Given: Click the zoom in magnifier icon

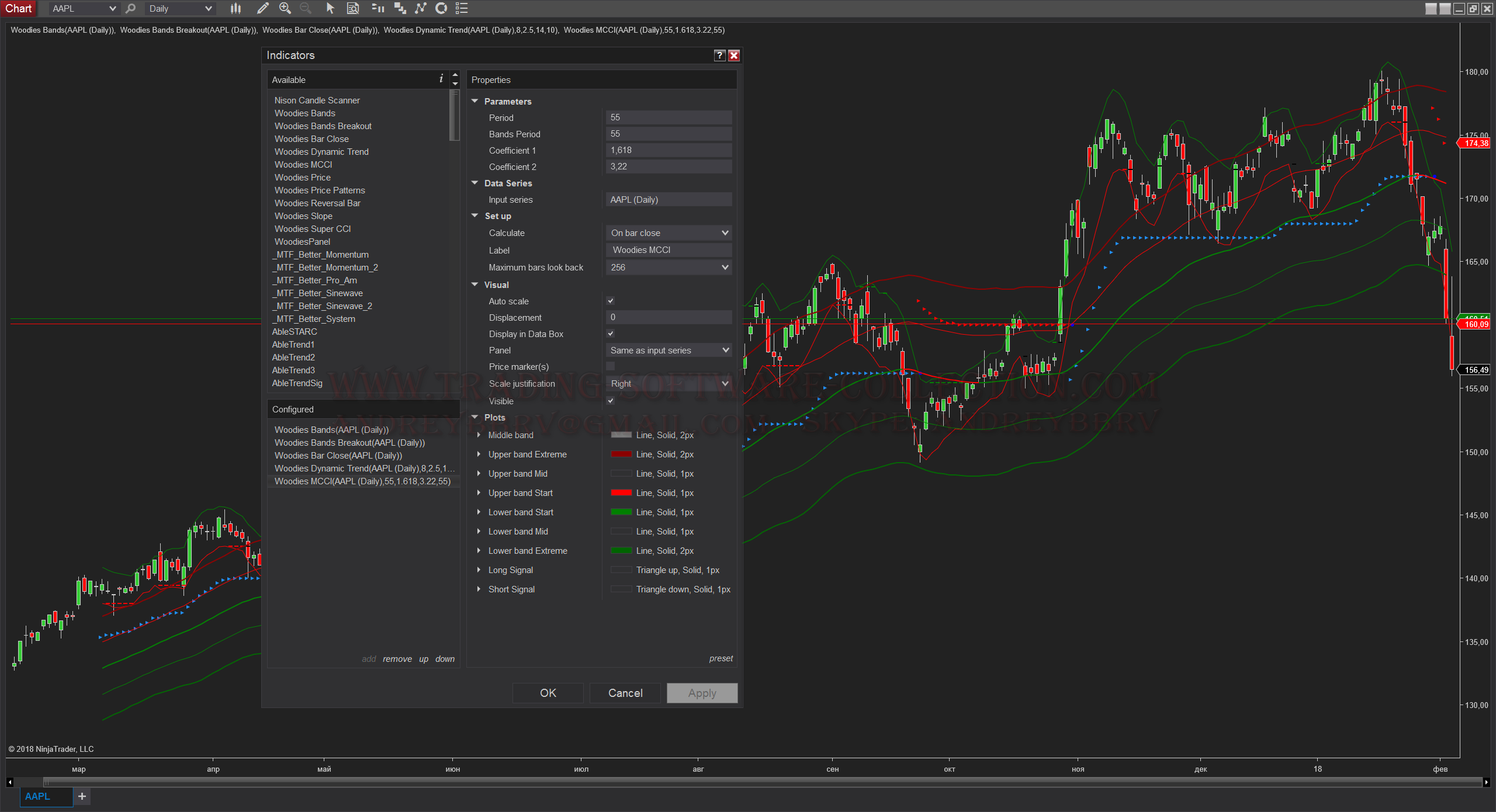Looking at the screenshot, I should pos(285,8).
